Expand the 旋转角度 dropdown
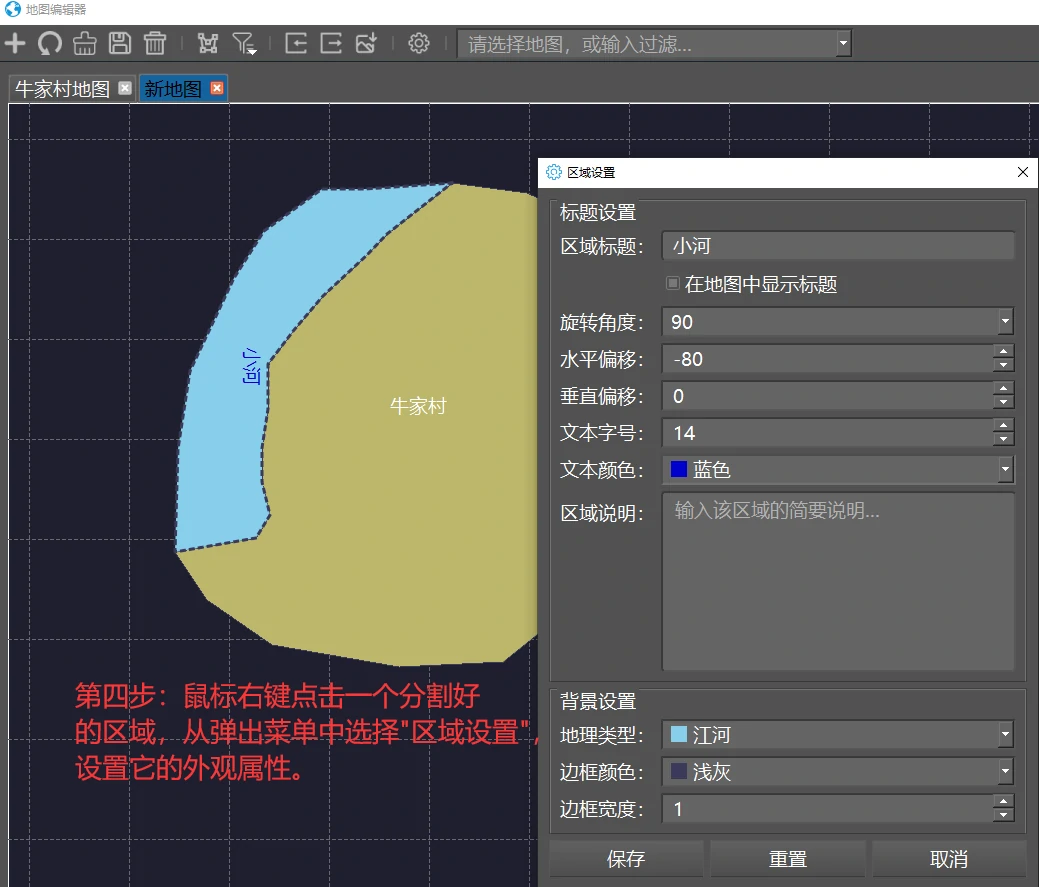1039x887 pixels. tap(1005, 322)
